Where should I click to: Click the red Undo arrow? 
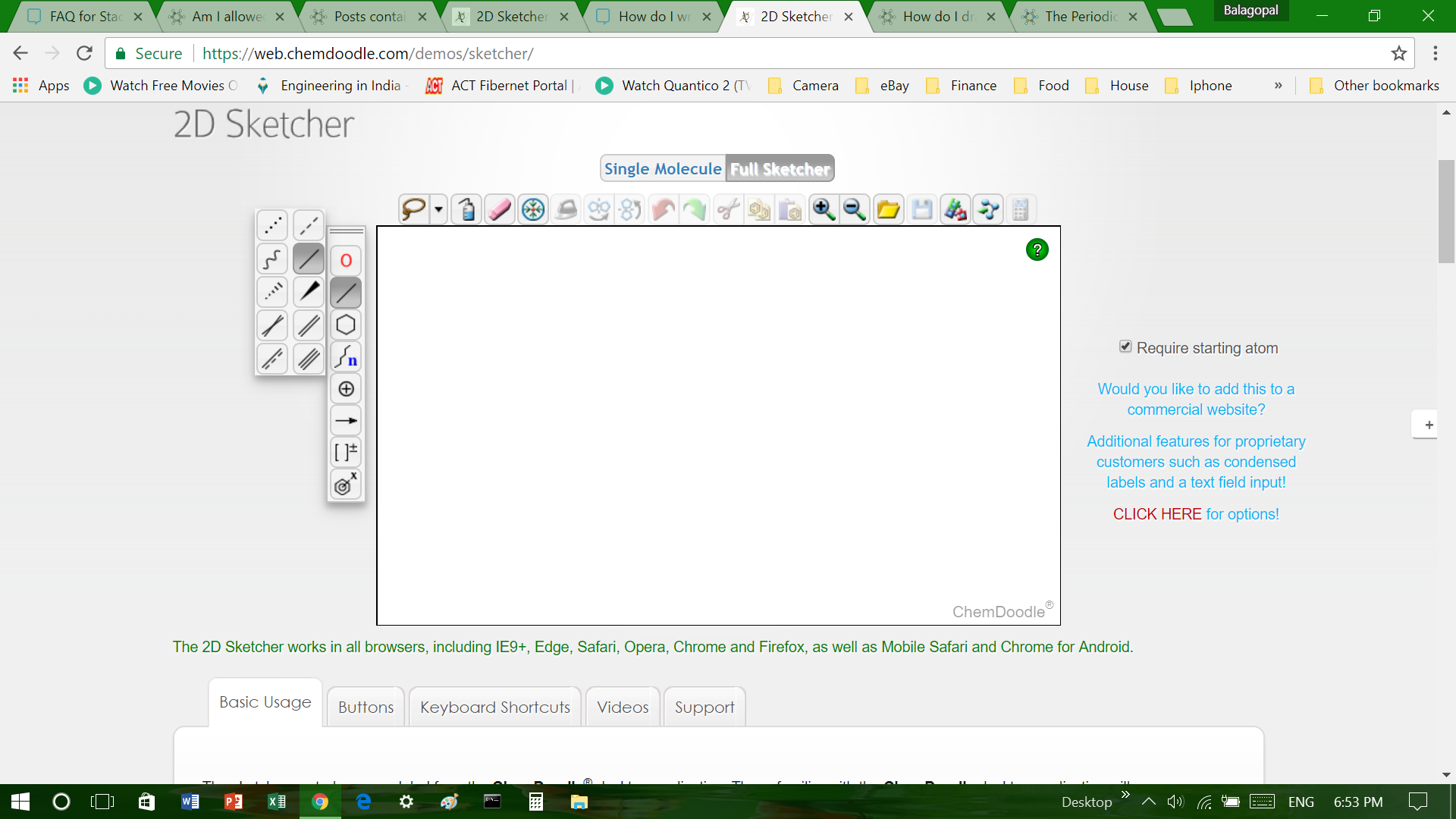(664, 209)
